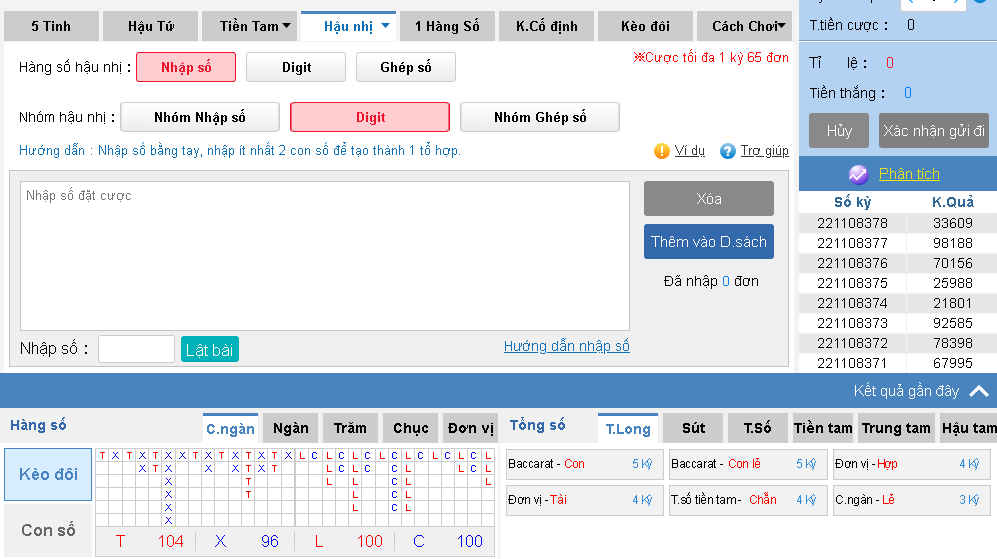Switch to the 5 Tinh tab
The width and height of the screenshot is (997, 559).
(x=51, y=26)
